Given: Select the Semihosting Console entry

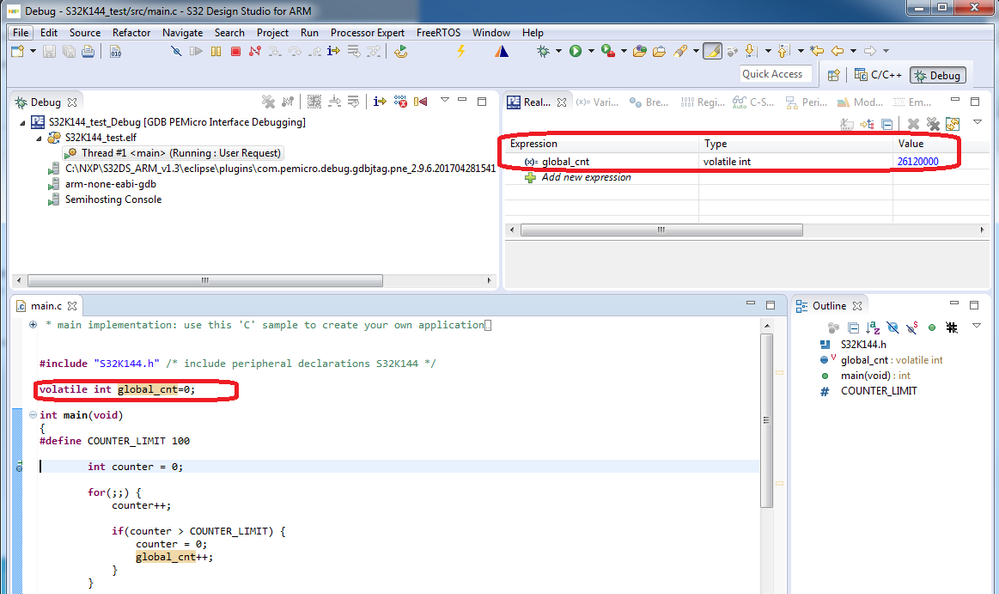Looking at the screenshot, I should (106, 199).
